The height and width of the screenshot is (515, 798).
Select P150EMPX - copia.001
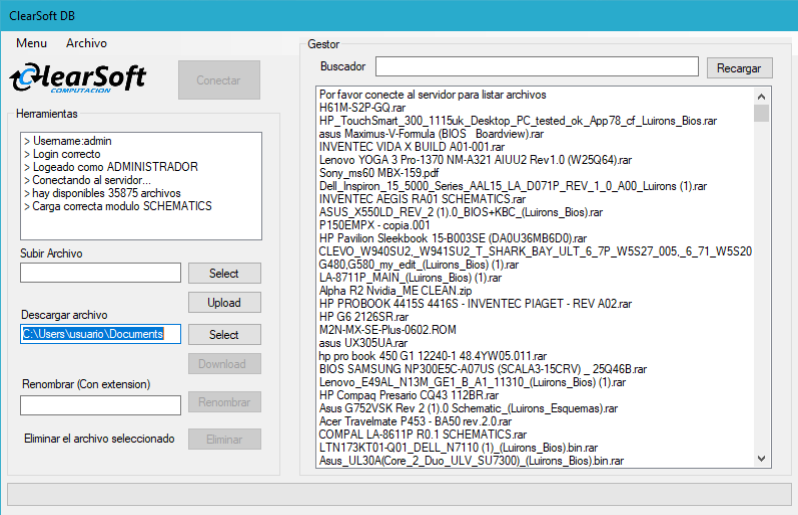375,225
